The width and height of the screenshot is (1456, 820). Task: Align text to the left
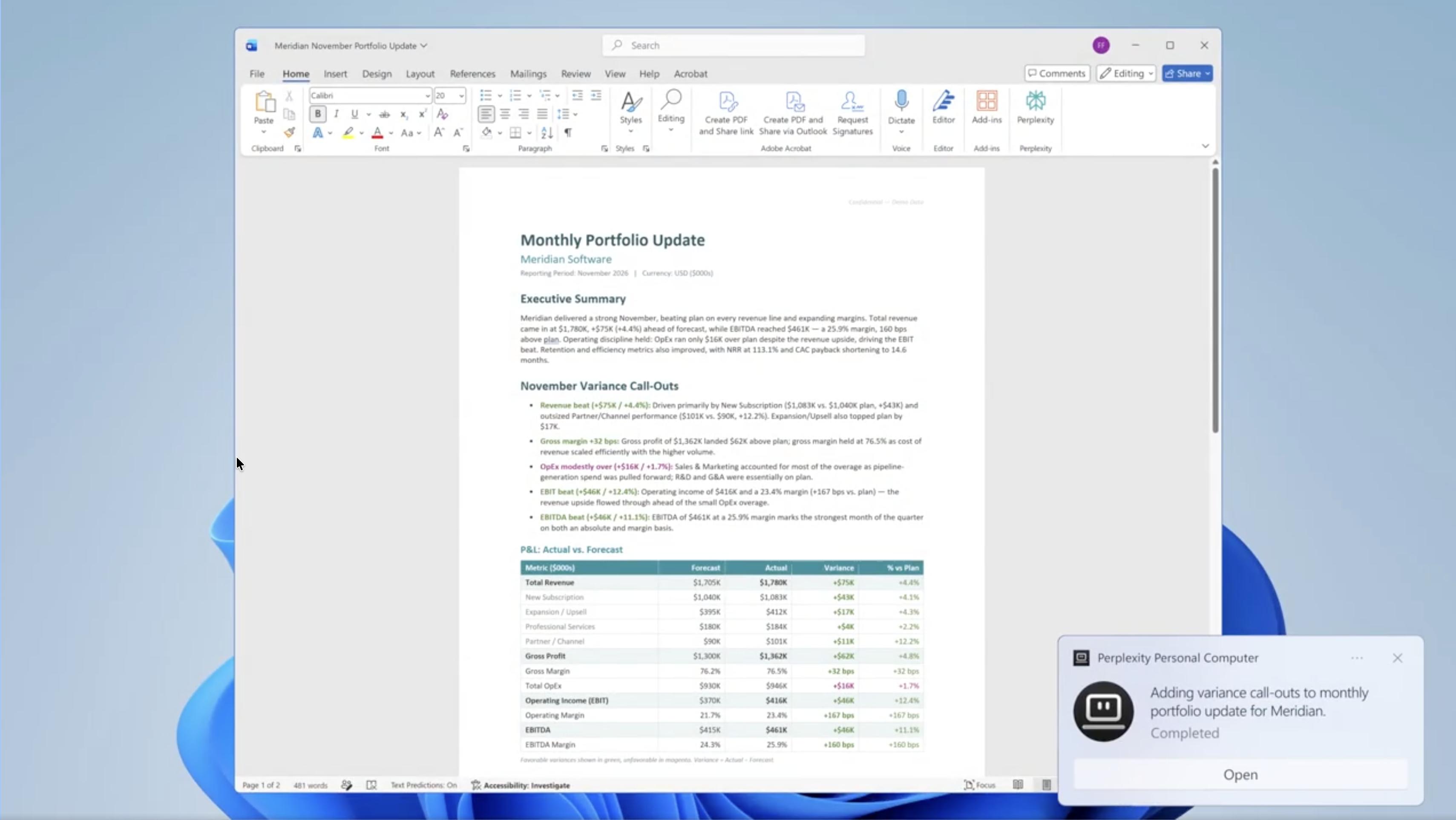486,114
